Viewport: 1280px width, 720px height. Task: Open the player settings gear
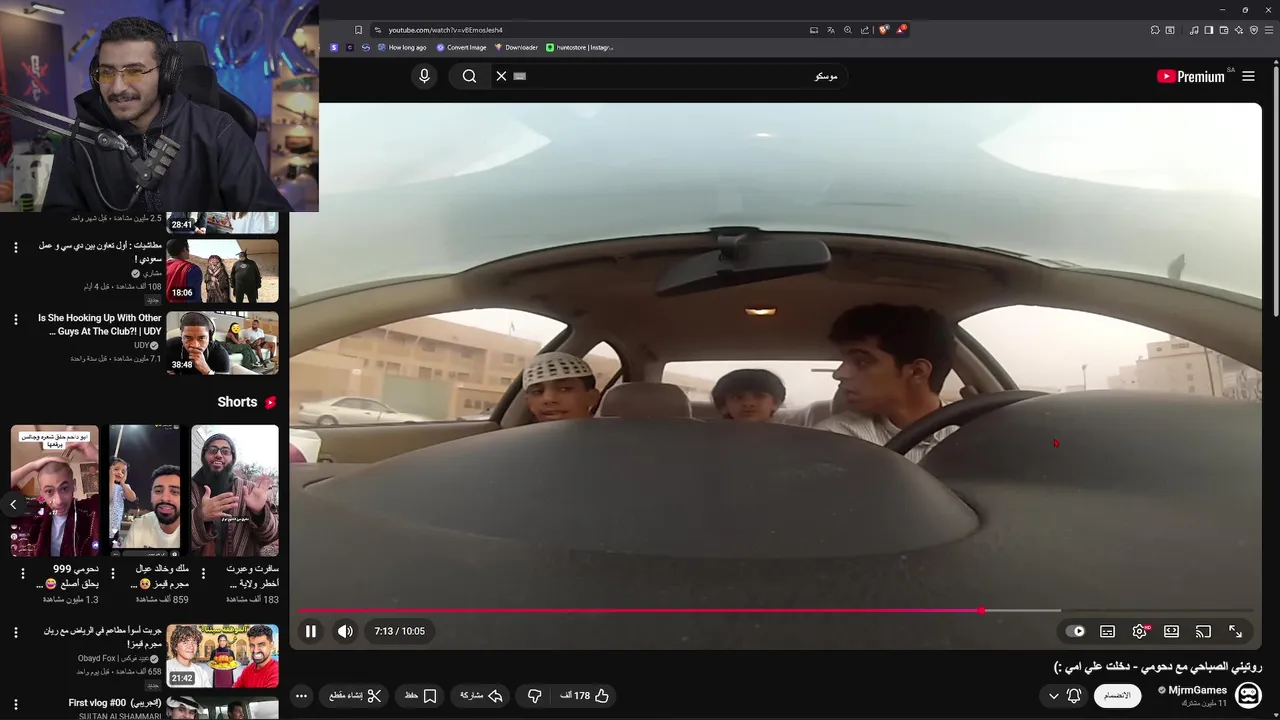[1139, 631]
